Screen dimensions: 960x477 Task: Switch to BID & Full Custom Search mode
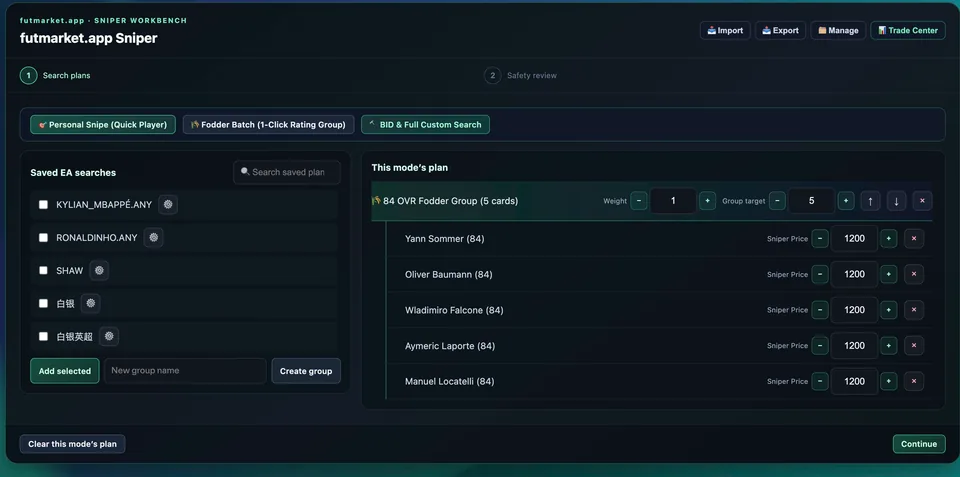(426, 124)
